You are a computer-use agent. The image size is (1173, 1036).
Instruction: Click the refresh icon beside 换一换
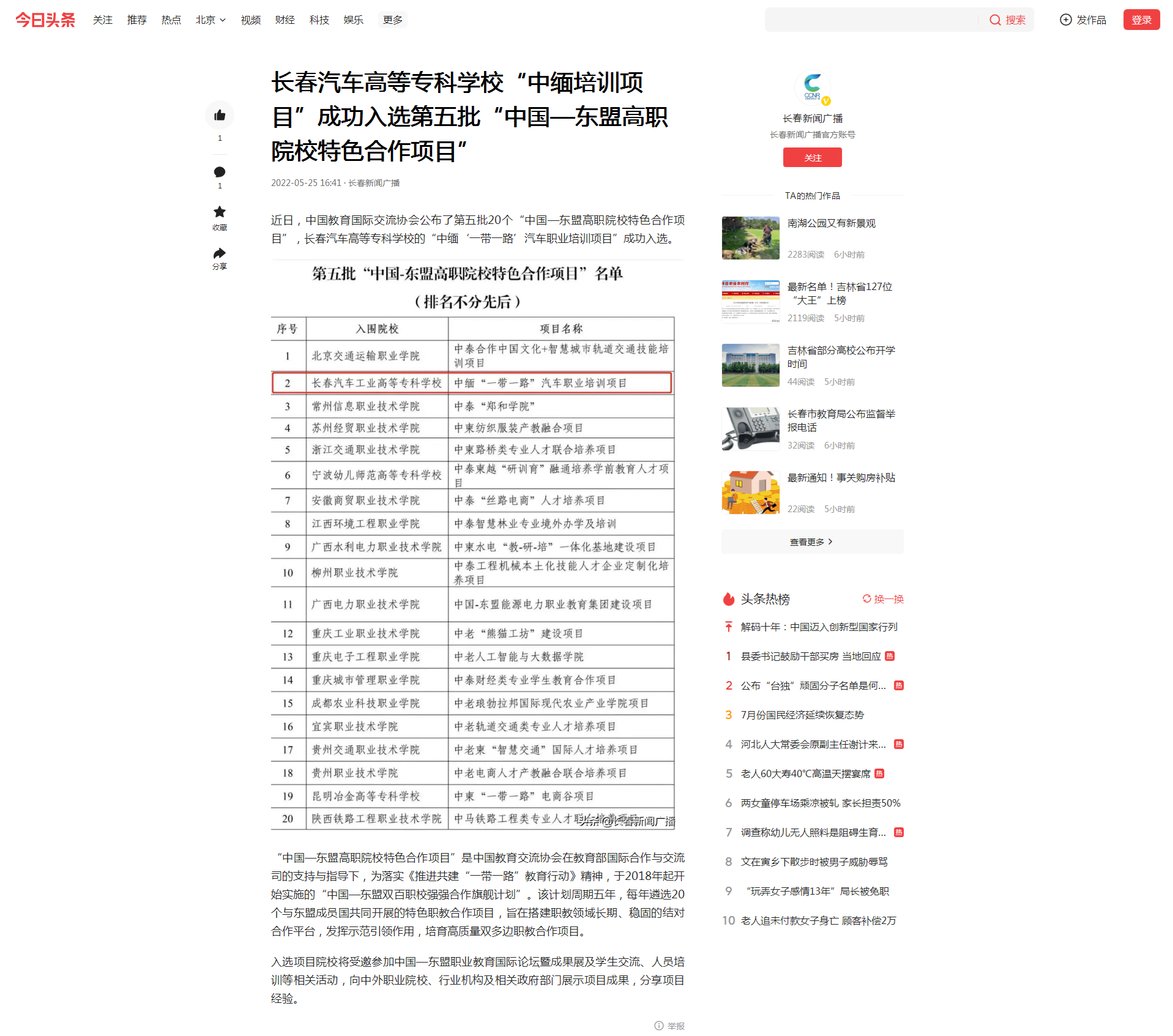[x=866, y=599]
